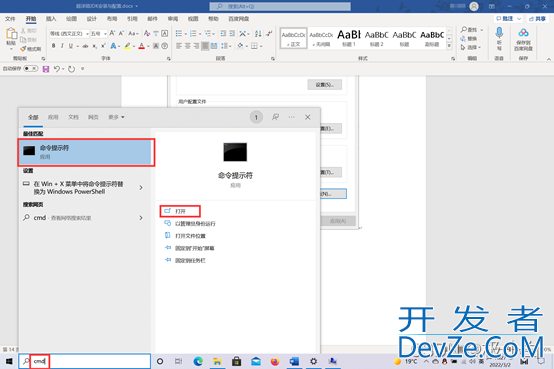
Task: Select the 应用 filter tab in search panel
Action: click(x=53, y=117)
